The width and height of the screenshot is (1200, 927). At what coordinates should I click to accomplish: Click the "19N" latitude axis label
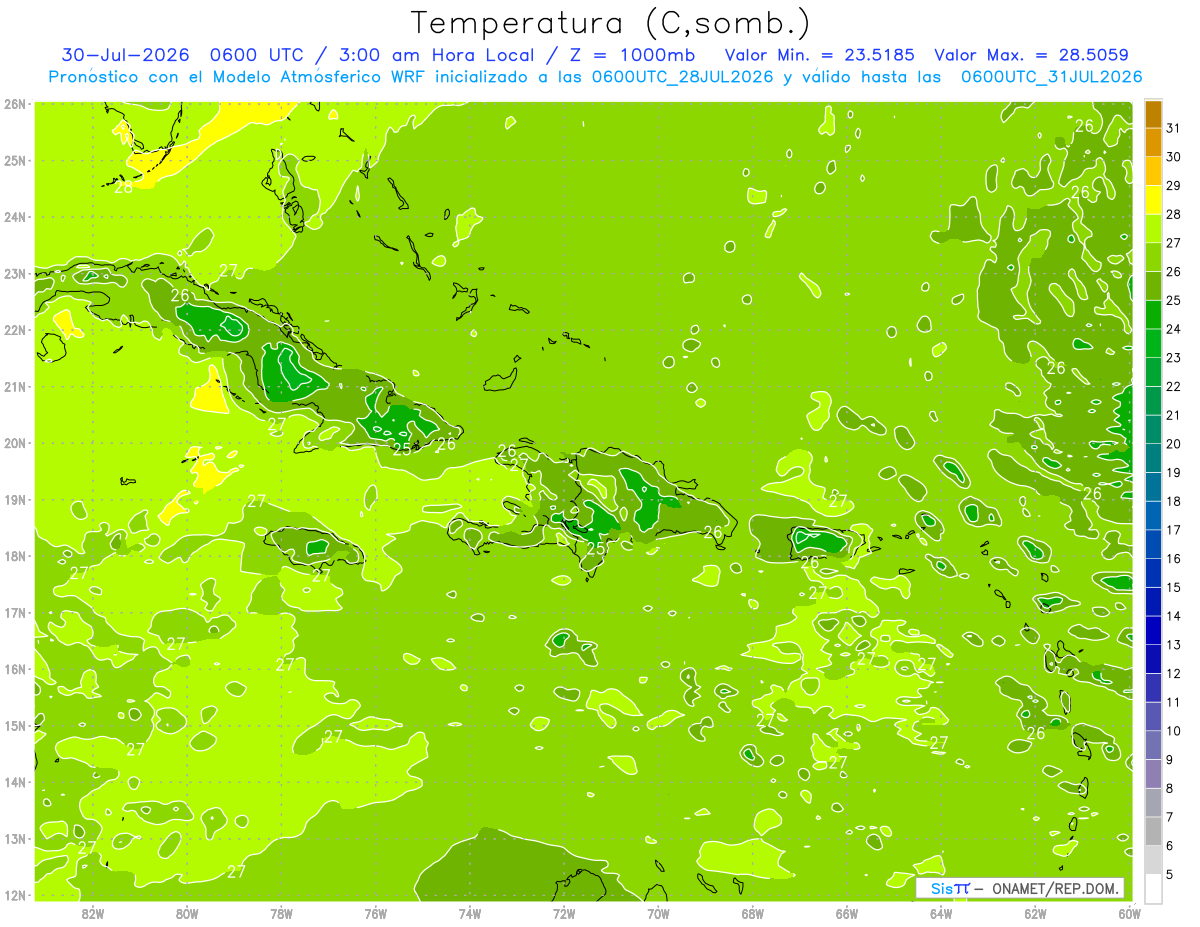pos(16,499)
